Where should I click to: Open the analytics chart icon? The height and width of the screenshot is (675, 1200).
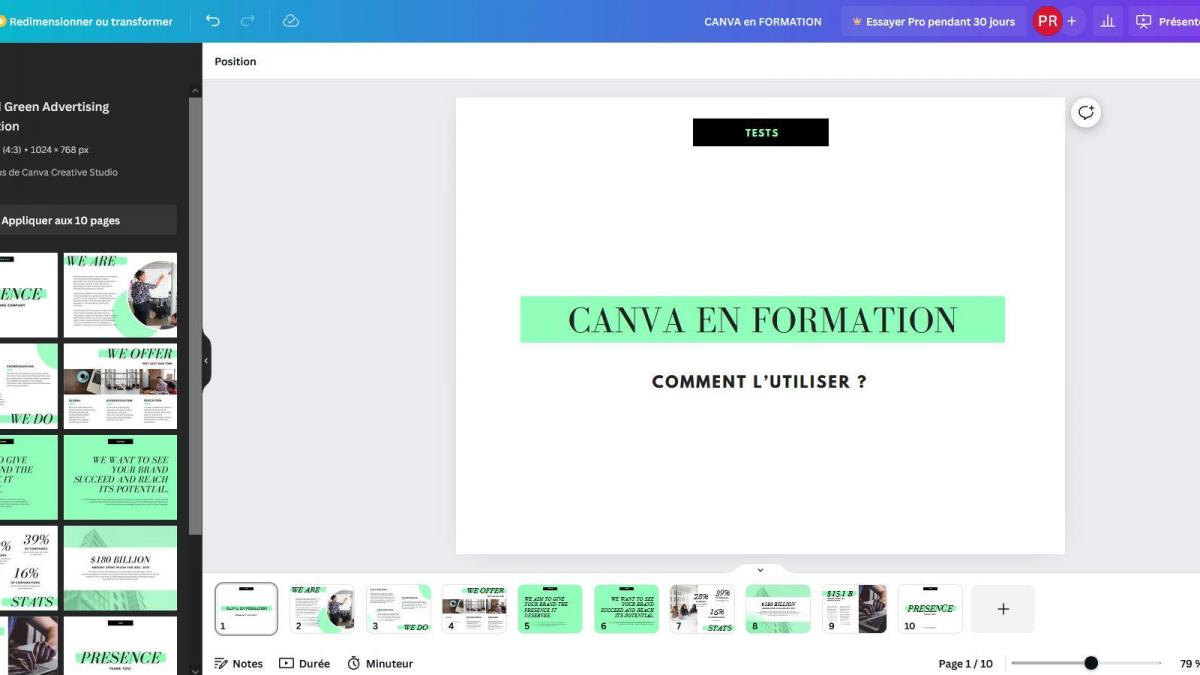[1107, 21]
